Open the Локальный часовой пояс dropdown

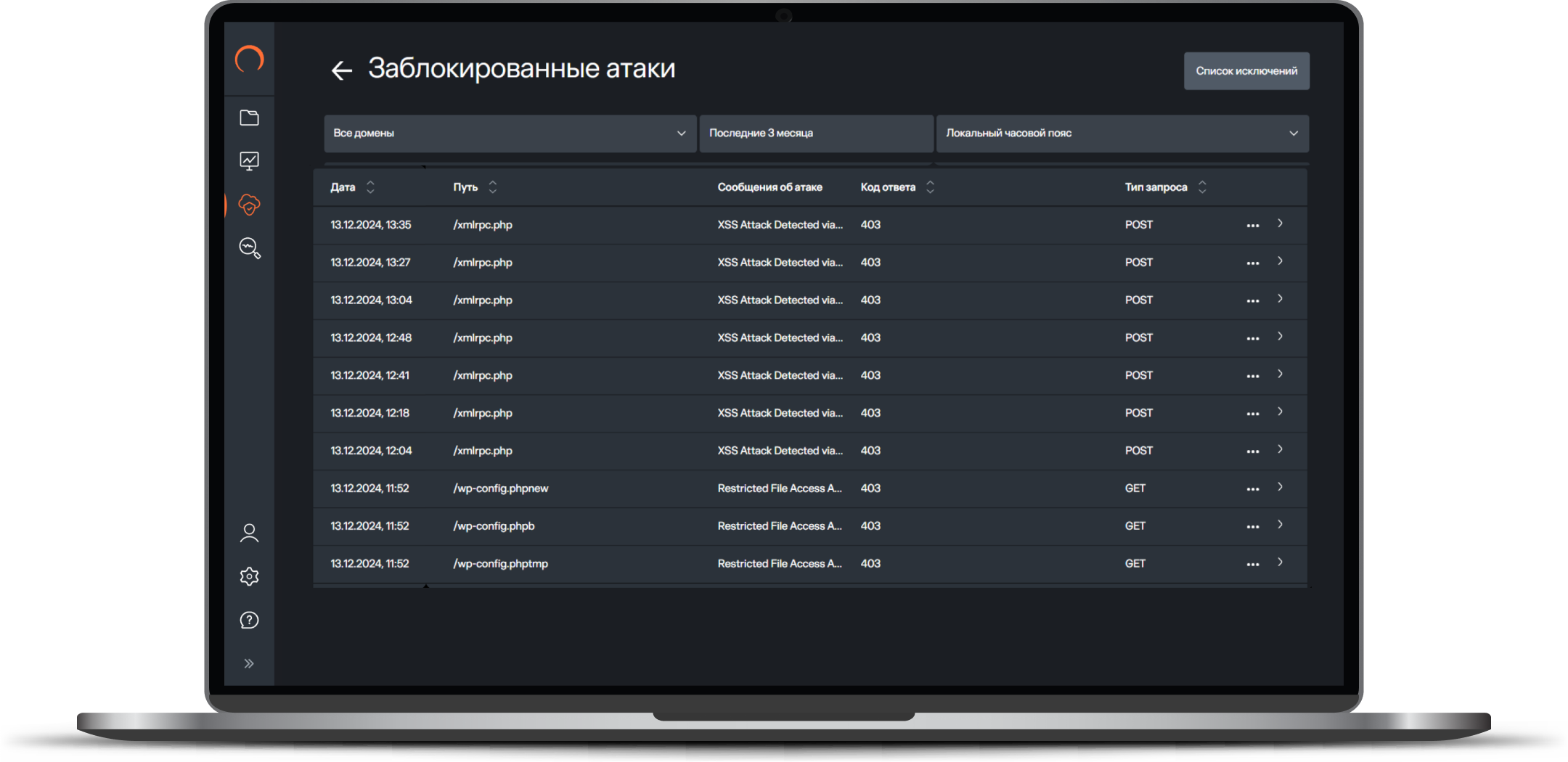(1122, 134)
